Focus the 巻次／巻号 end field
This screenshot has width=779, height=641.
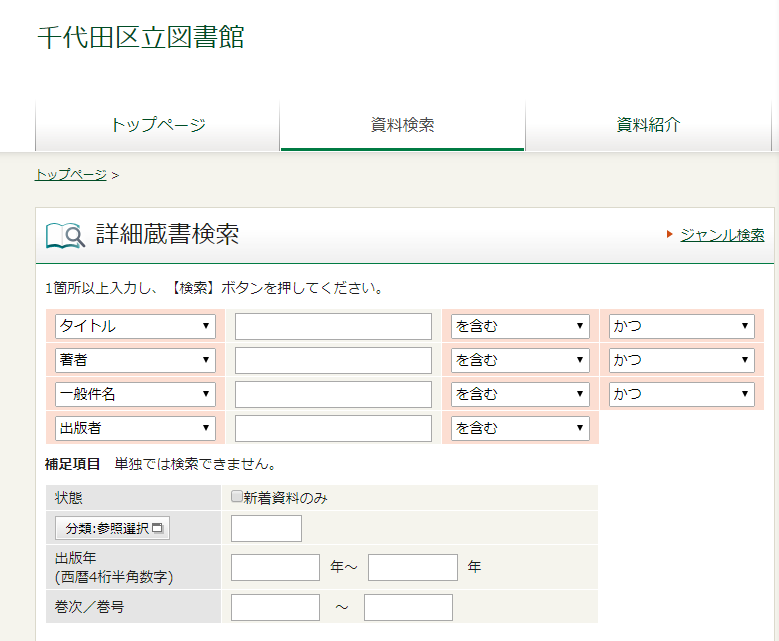tap(408, 607)
